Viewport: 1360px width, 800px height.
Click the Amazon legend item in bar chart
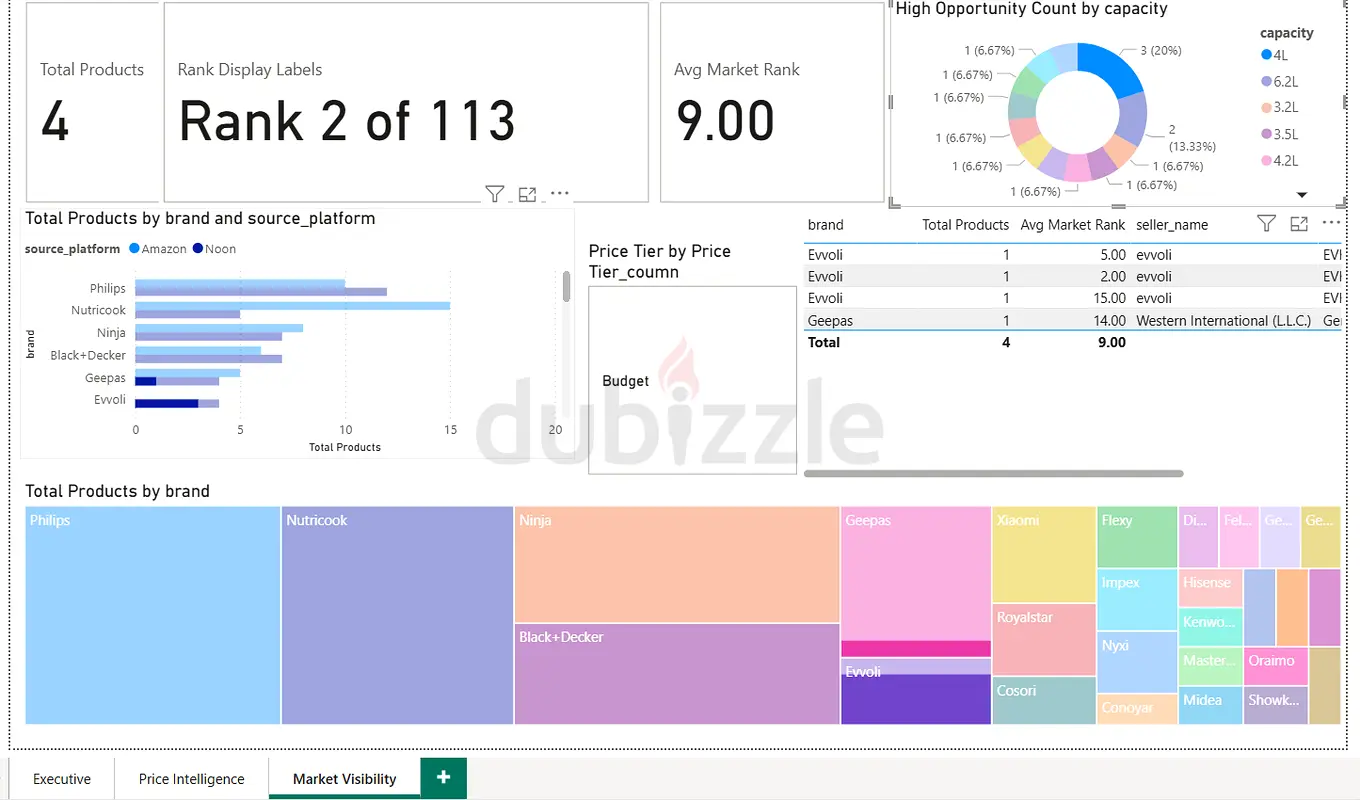click(158, 248)
